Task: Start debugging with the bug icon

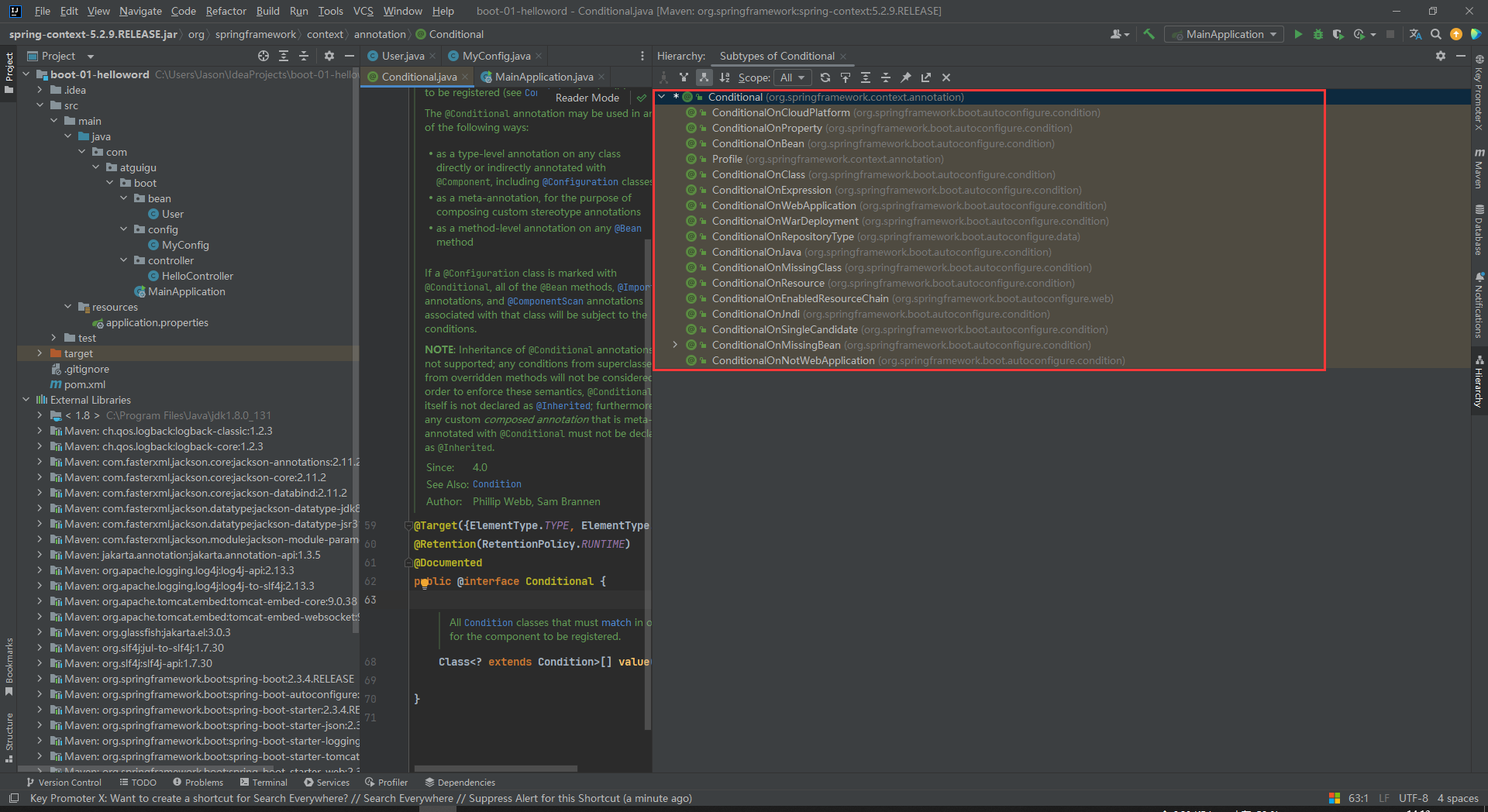Action: [x=1317, y=34]
